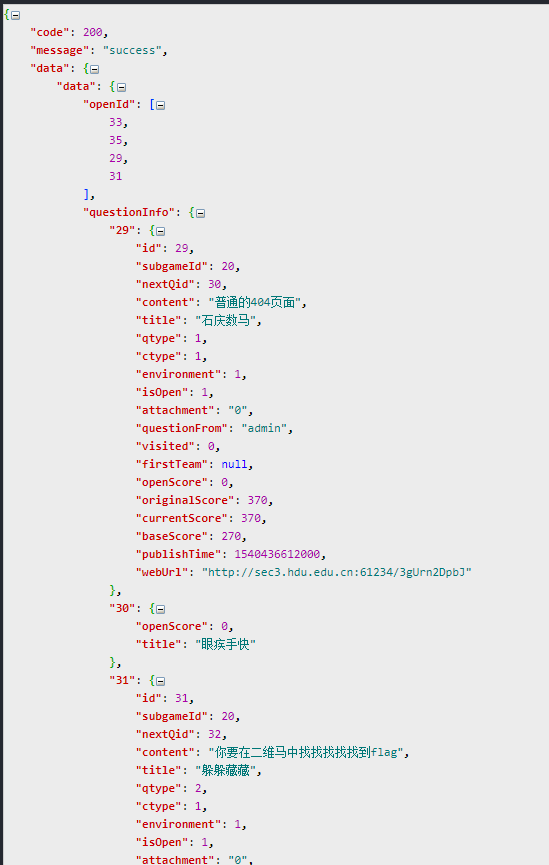
Task: Select the originalScore value 370
Action: tap(258, 500)
